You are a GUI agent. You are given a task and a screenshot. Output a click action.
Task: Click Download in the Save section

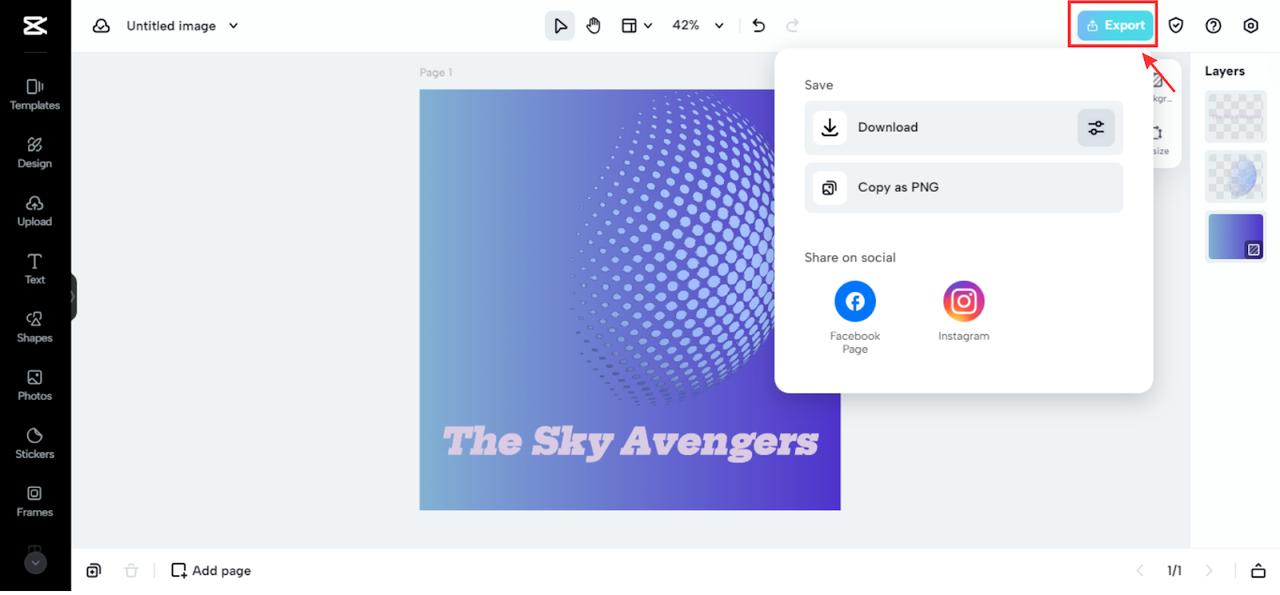point(964,128)
